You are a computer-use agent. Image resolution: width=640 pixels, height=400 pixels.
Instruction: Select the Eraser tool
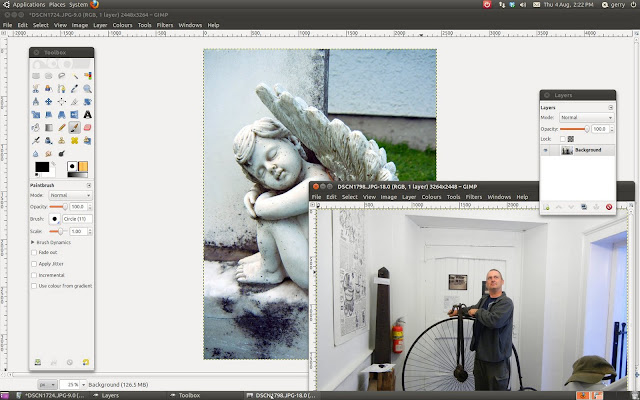(x=87, y=128)
